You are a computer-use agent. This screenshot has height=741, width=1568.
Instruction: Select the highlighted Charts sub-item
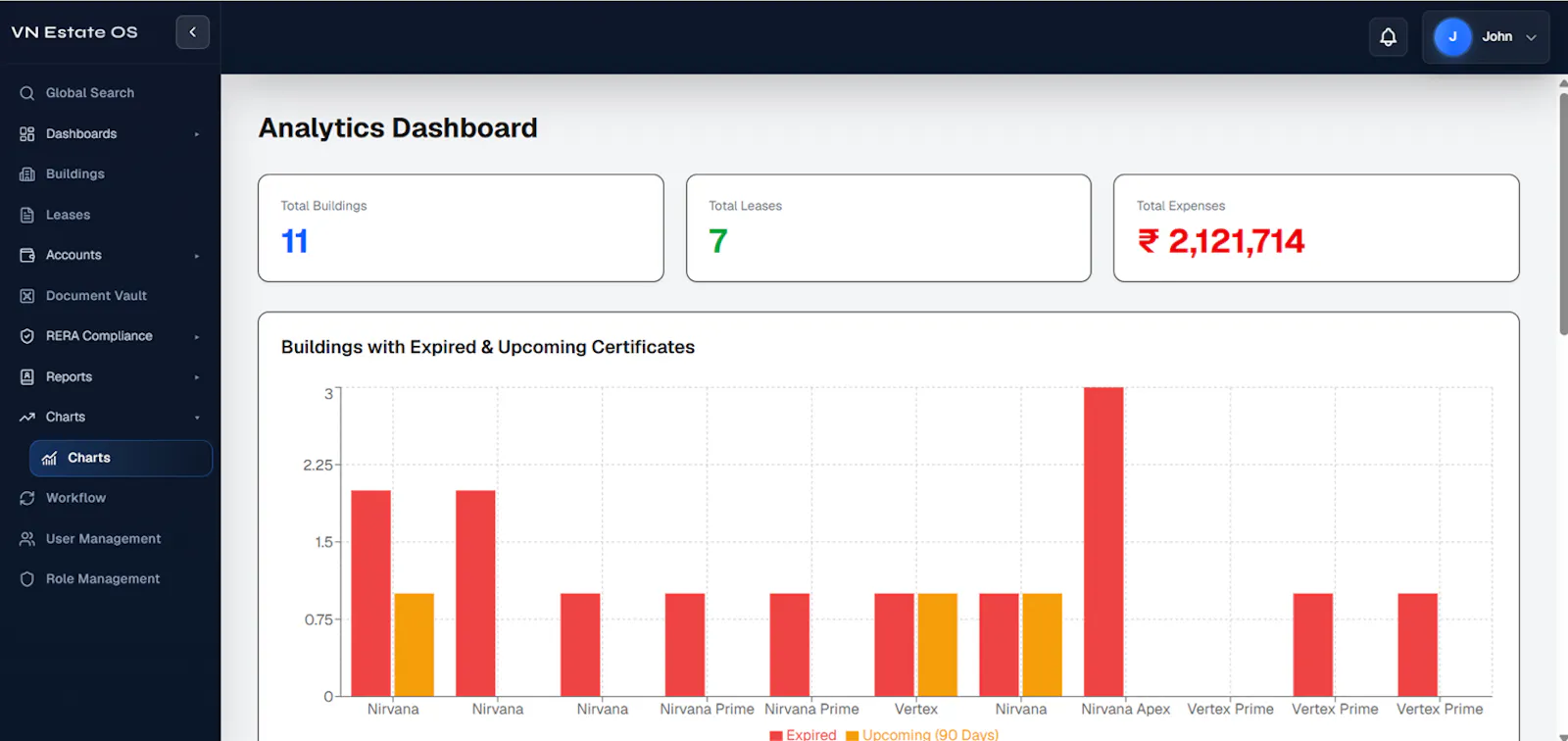pyautogui.click(x=121, y=458)
